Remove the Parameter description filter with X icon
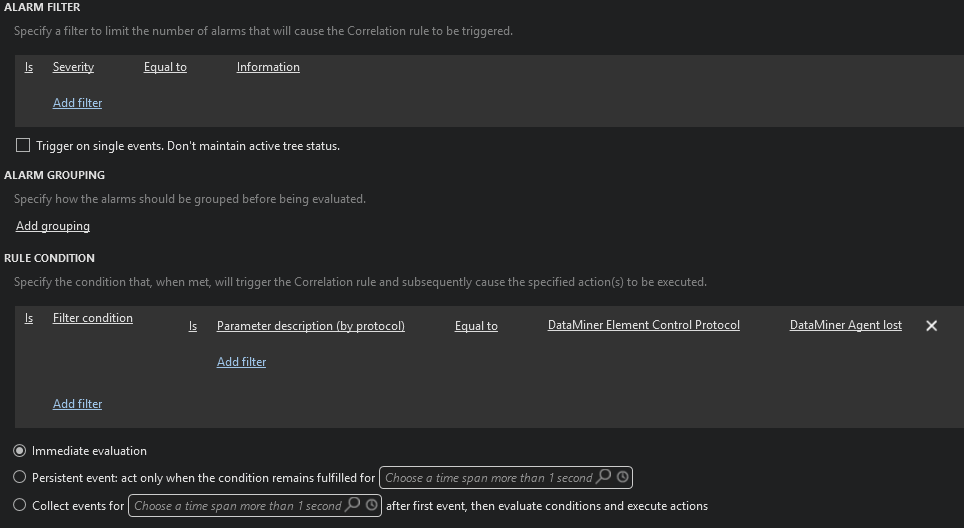 click(x=931, y=326)
